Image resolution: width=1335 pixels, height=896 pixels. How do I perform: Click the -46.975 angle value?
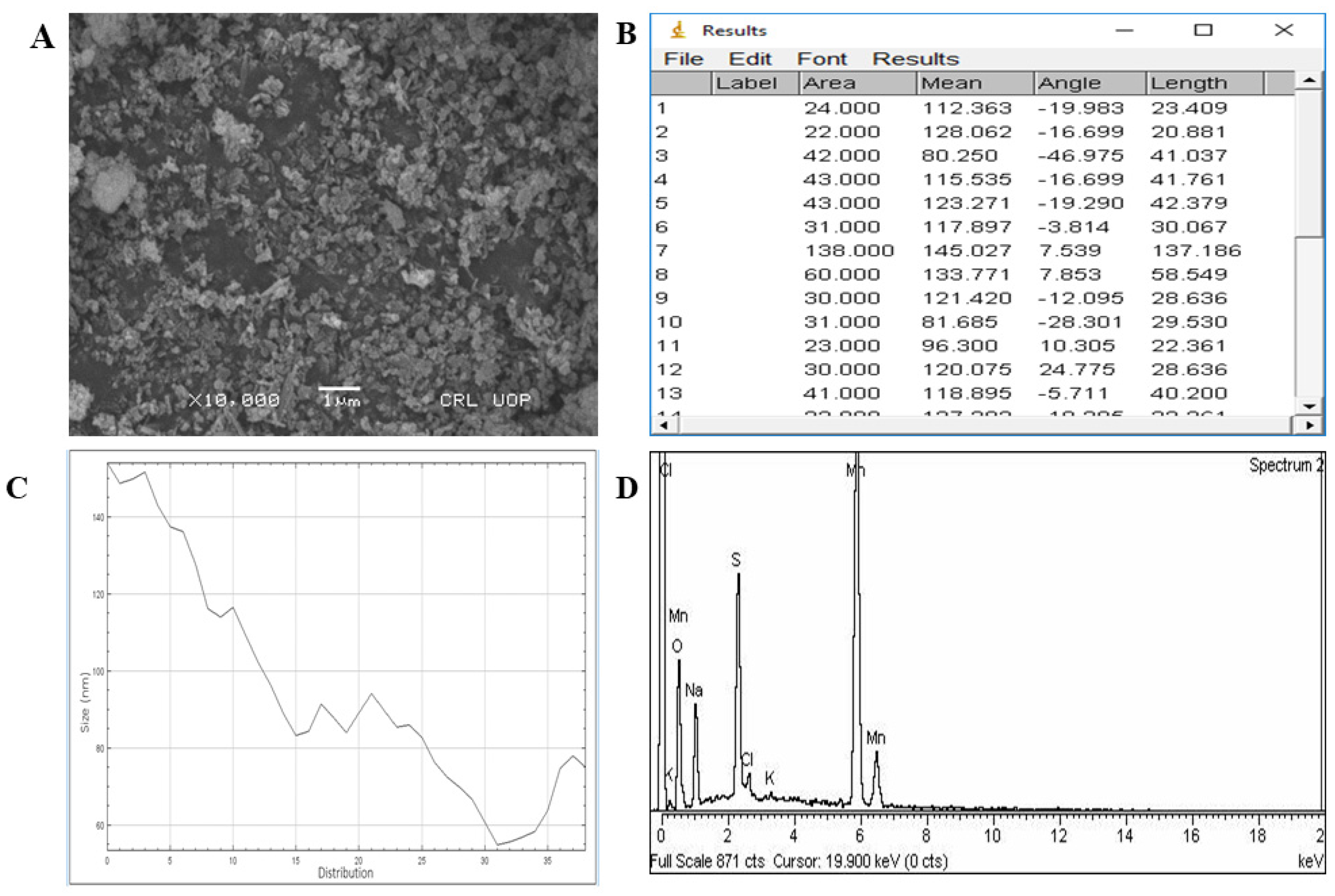pos(1081,156)
